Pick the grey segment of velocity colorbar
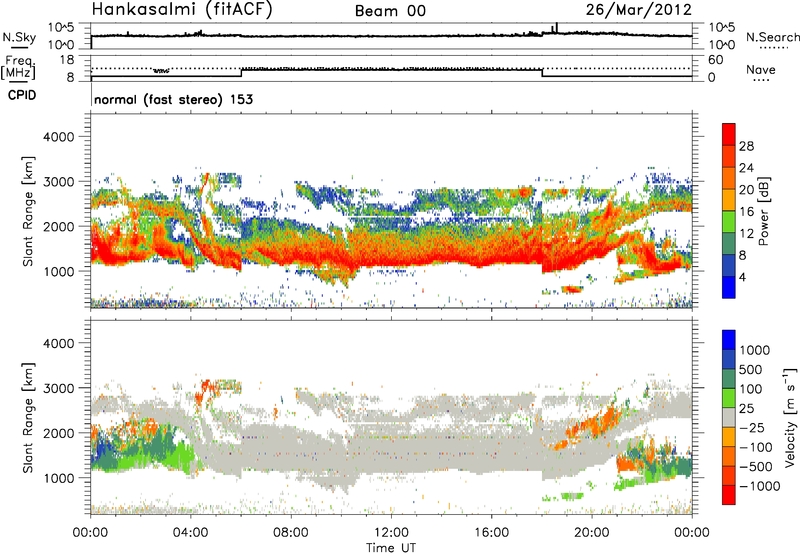Viewport: 800px width, 554px height. 729,417
